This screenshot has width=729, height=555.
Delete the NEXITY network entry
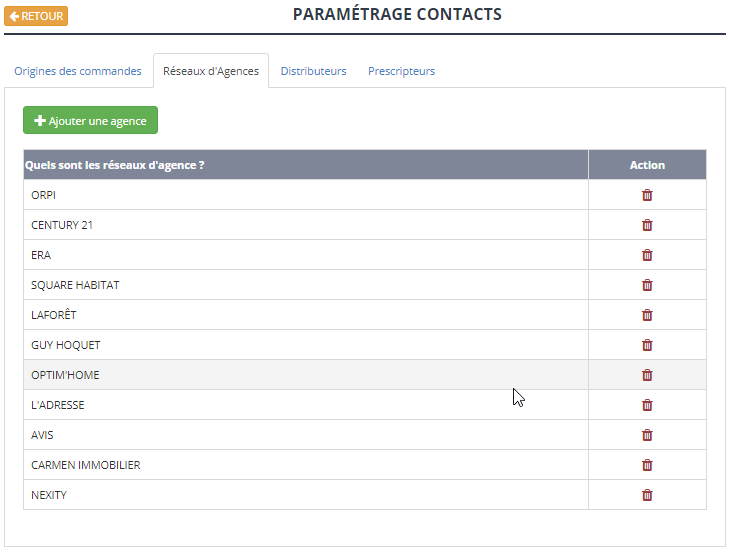click(x=647, y=495)
